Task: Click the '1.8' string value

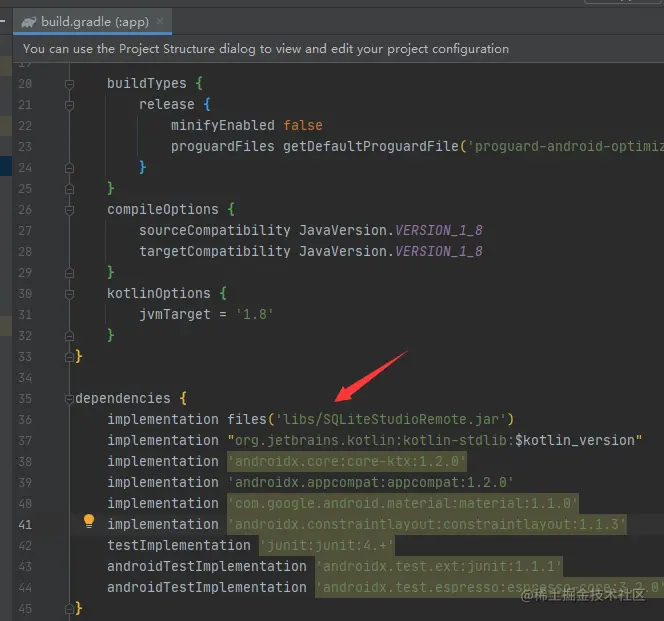Action: [x=255, y=314]
